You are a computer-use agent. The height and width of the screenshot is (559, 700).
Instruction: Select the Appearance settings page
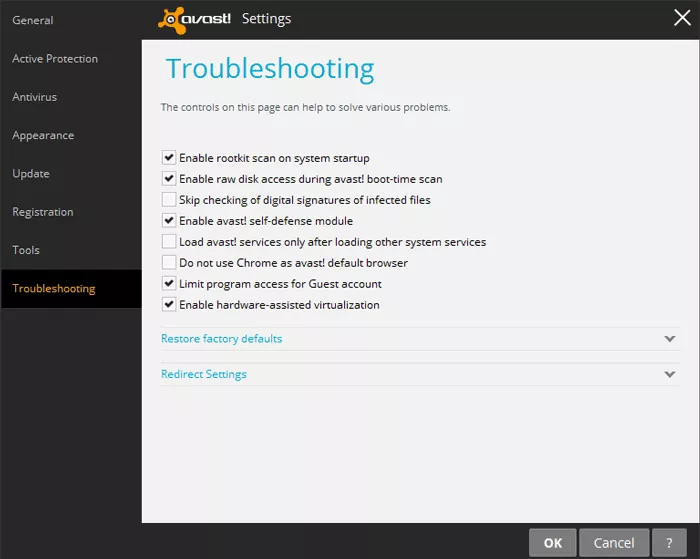[43, 135]
